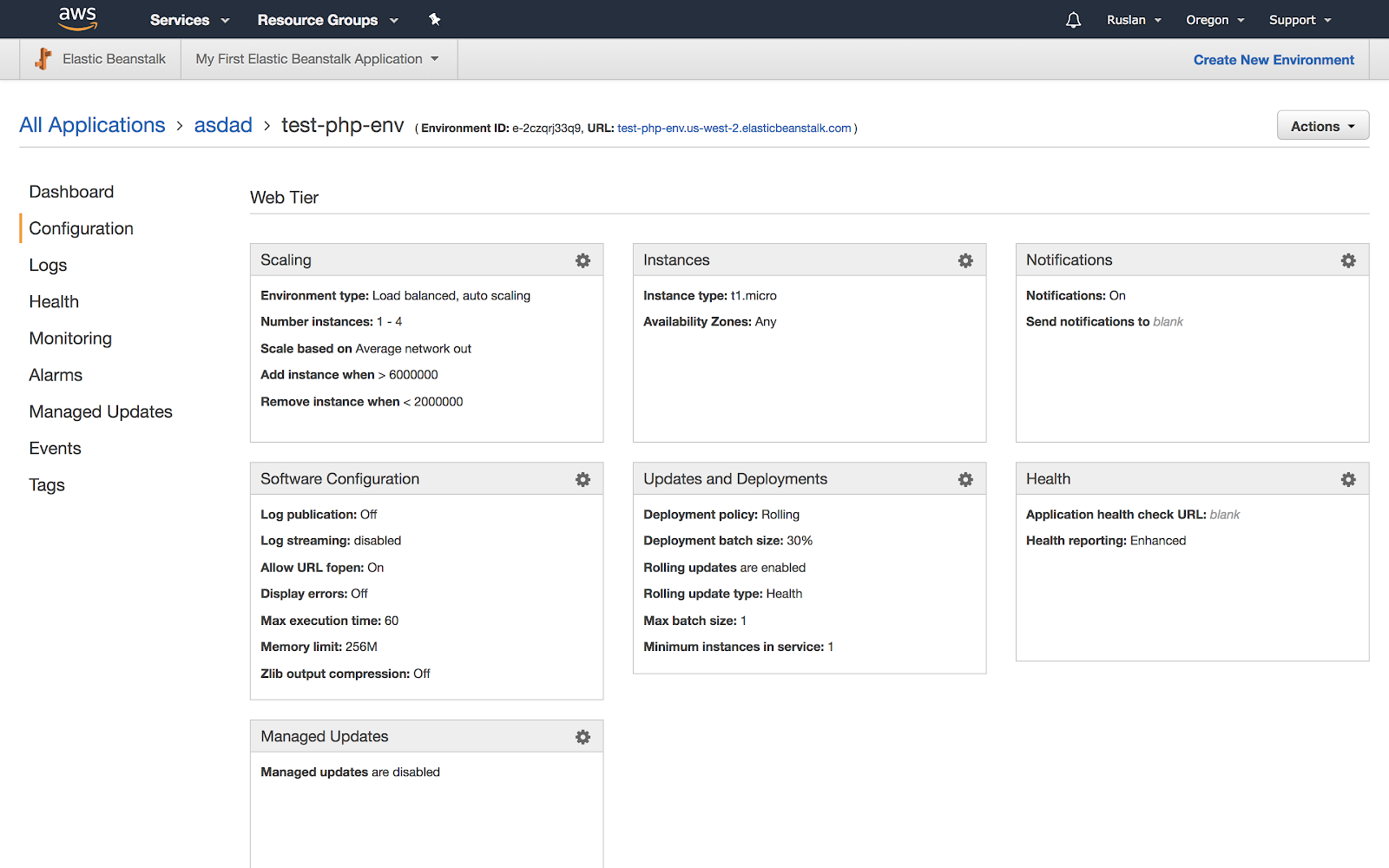Go to AWS home via logo
This screenshot has width=1389, height=868.
click(x=77, y=18)
